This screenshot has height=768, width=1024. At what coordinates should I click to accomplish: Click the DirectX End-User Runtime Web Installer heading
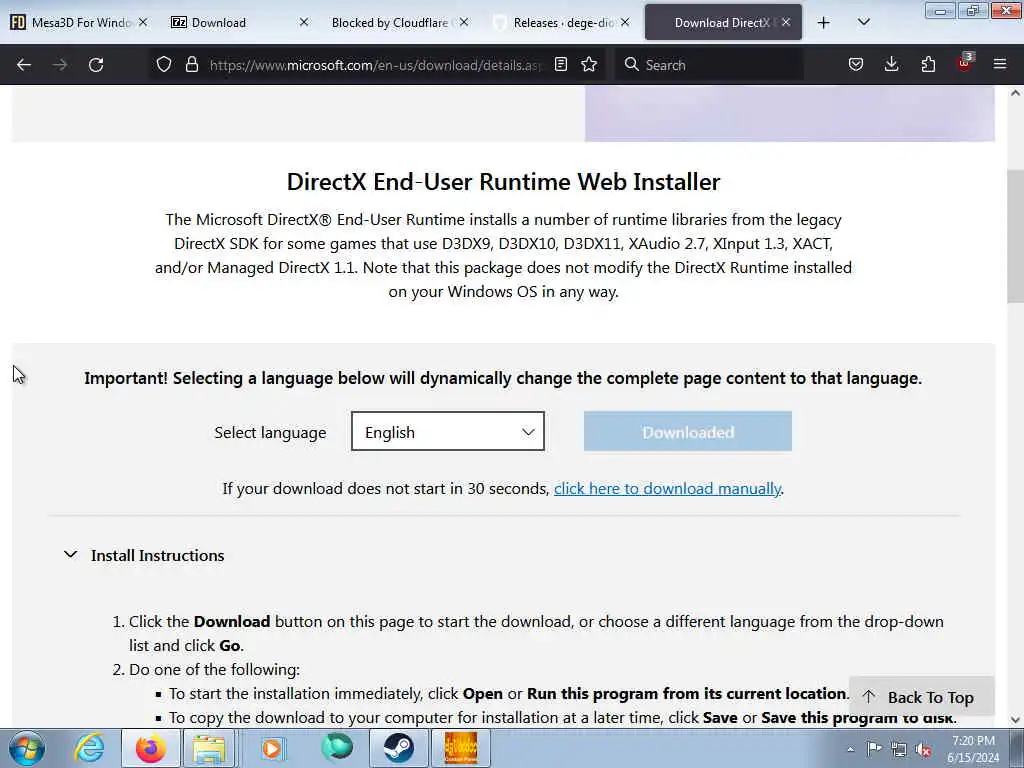(504, 182)
